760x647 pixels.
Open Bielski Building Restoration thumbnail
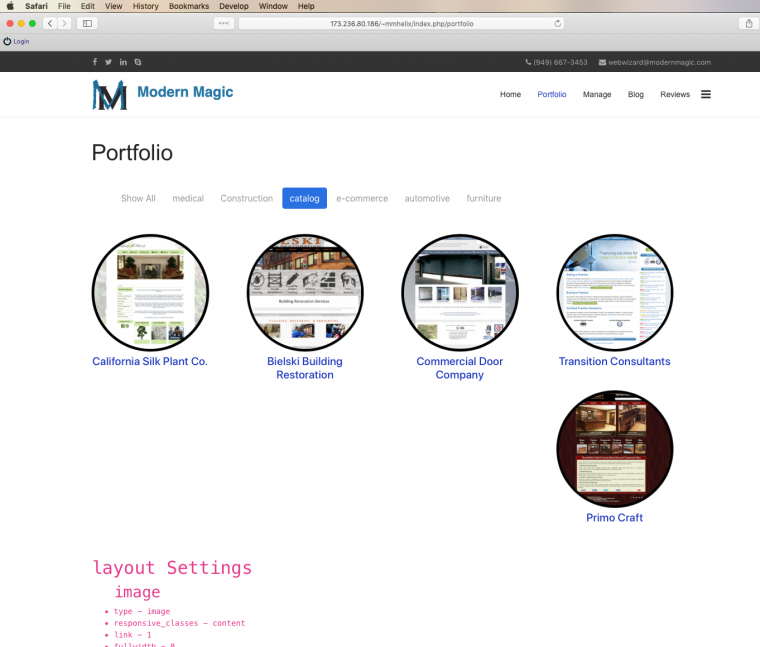[305, 293]
